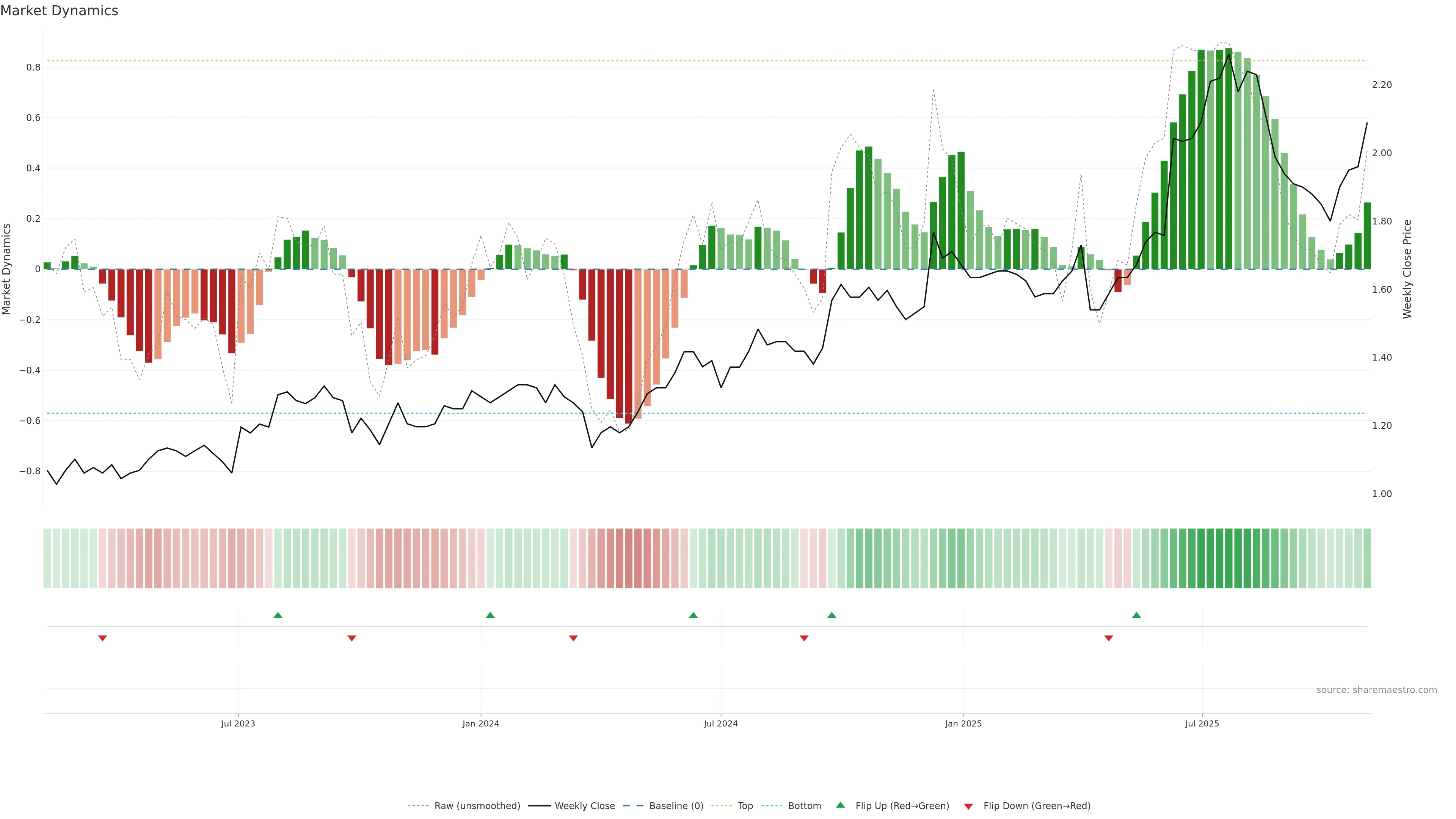Image resolution: width=1456 pixels, height=819 pixels.
Task: Click the Flip Up triangle icon in legend
Action: pyautogui.click(x=841, y=805)
